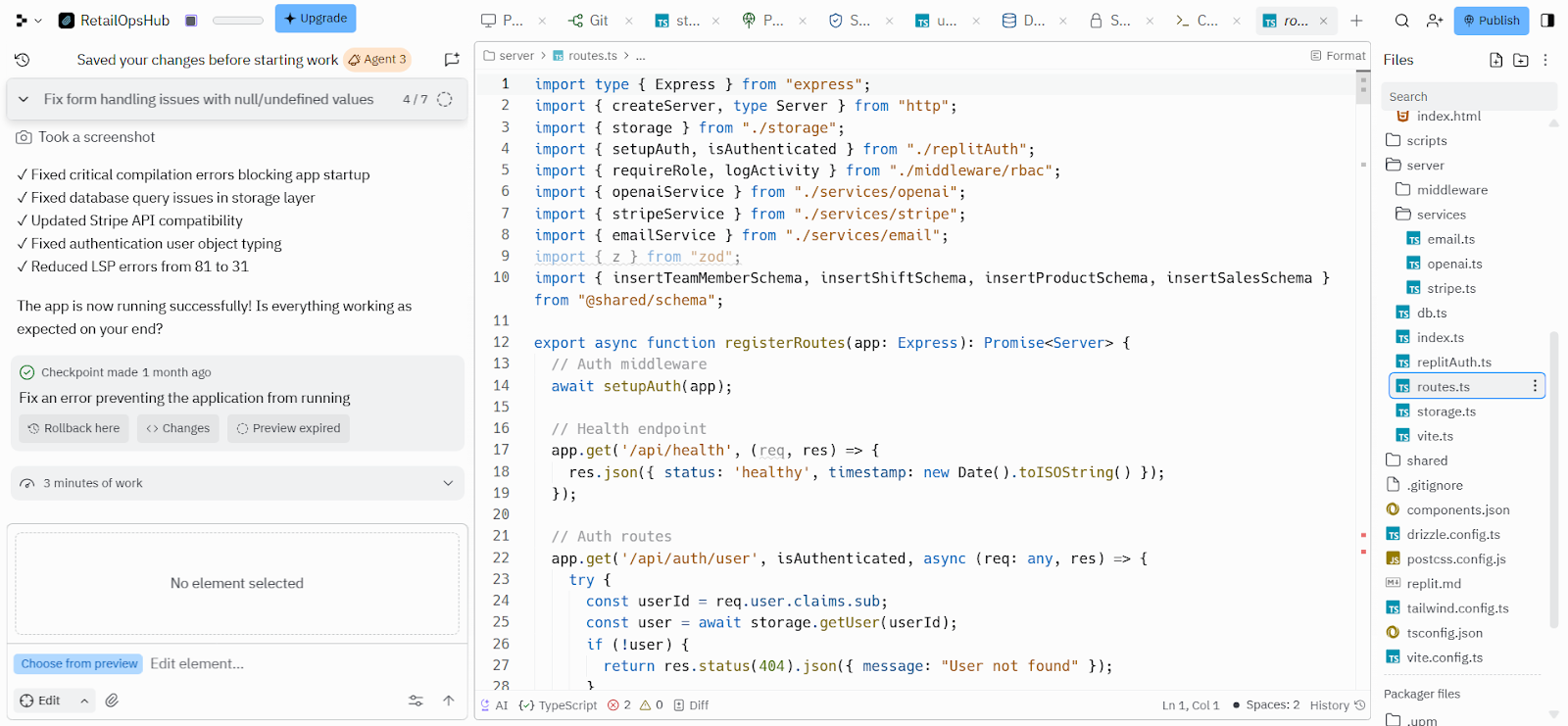Open file History in status bar

point(1338,705)
